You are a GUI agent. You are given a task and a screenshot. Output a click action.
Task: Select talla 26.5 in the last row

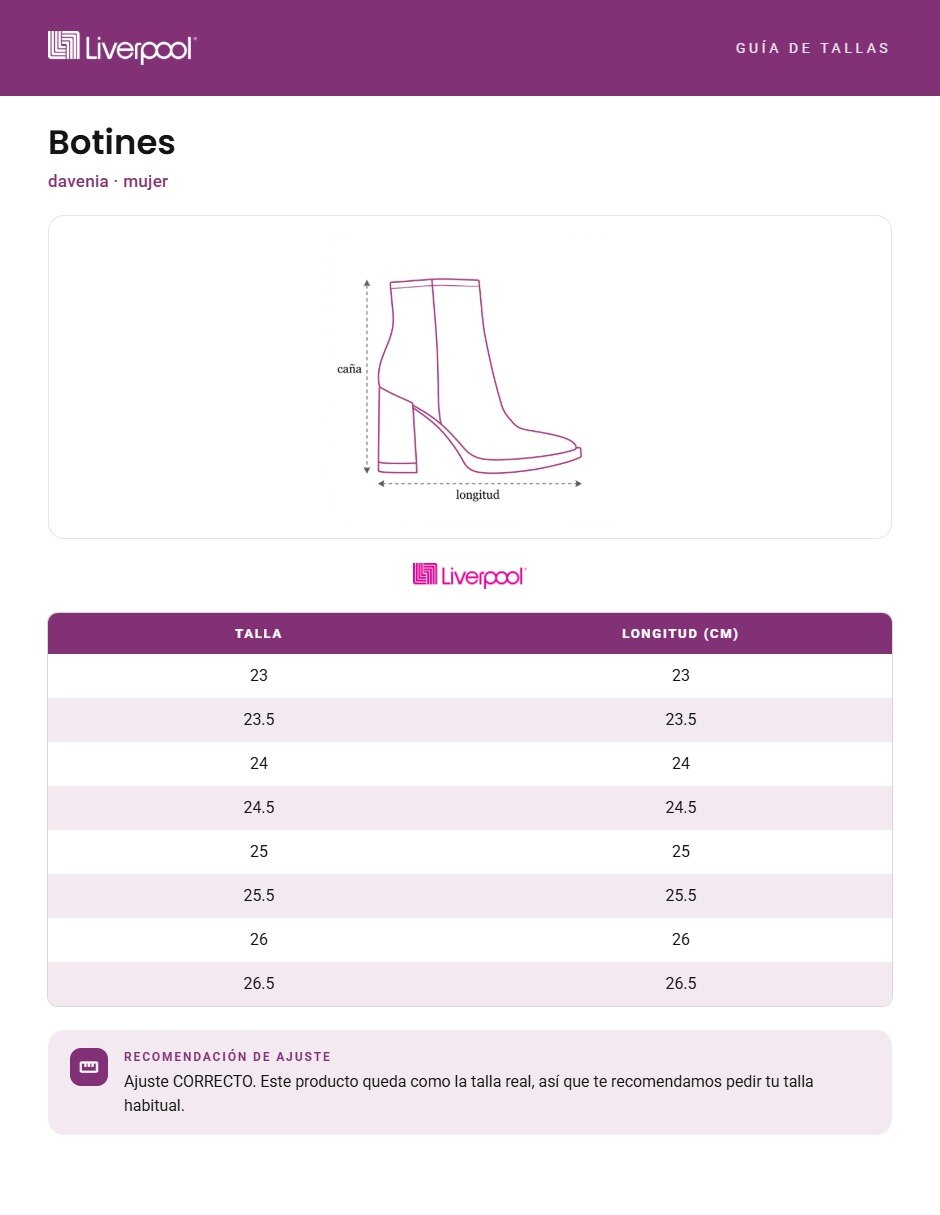tap(259, 984)
